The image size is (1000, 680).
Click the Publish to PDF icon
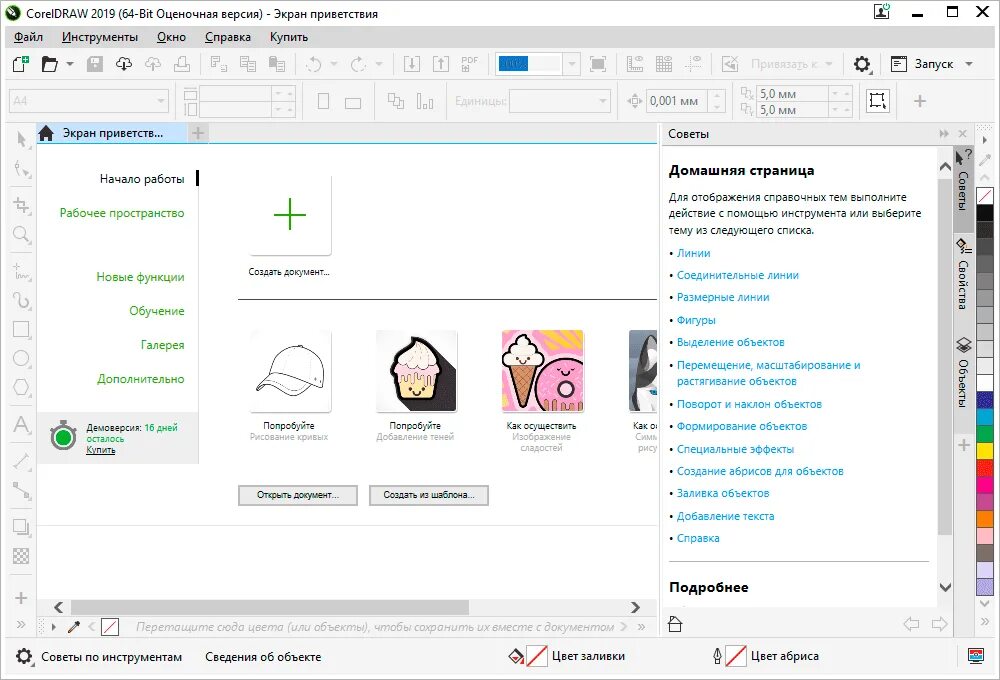click(469, 64)
